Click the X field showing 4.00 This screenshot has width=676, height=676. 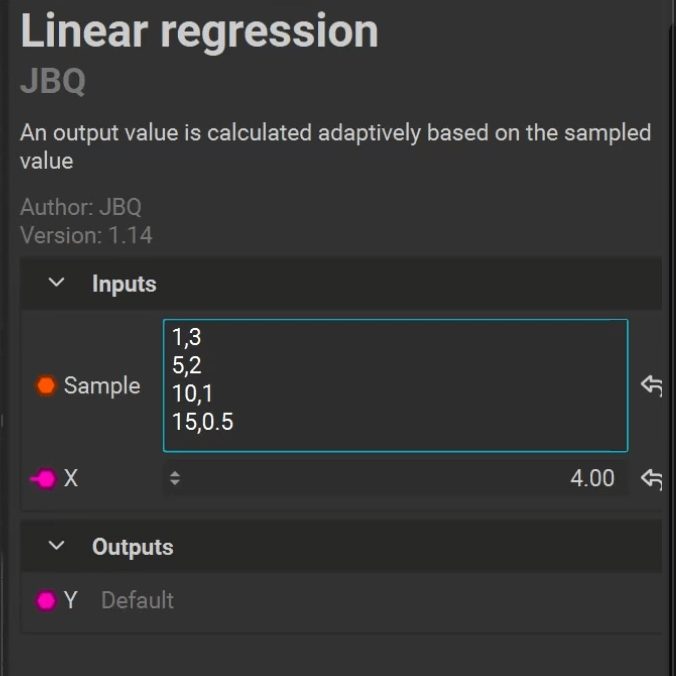400,479
